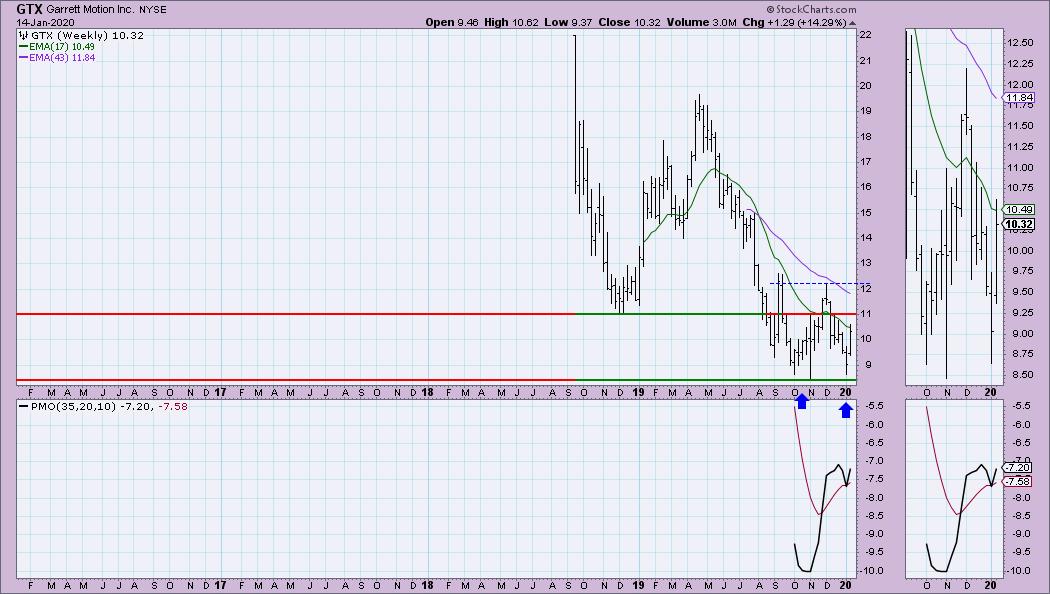Click the bold 10.32 flag on zoomed axis

click(x=1019, y=224)
